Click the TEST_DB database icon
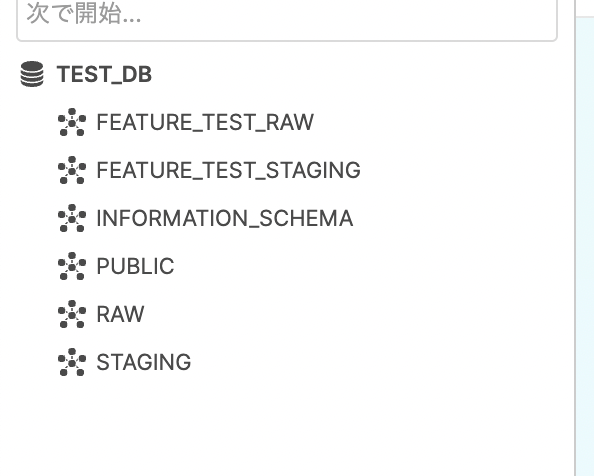The height and width of the screenshot is (476, 594). pos(32,74)
